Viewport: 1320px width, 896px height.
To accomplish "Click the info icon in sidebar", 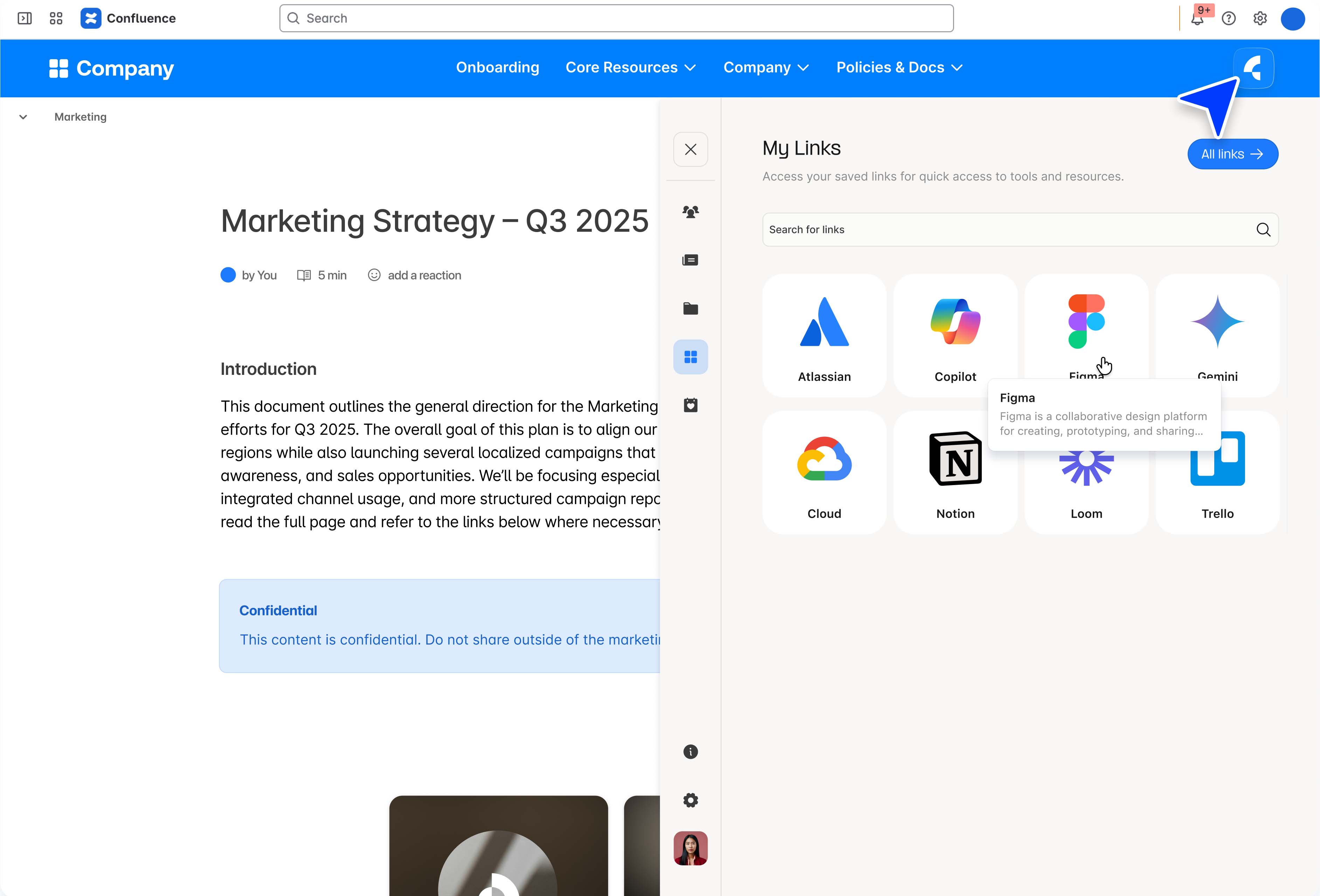I will click(x=690, y=752).
